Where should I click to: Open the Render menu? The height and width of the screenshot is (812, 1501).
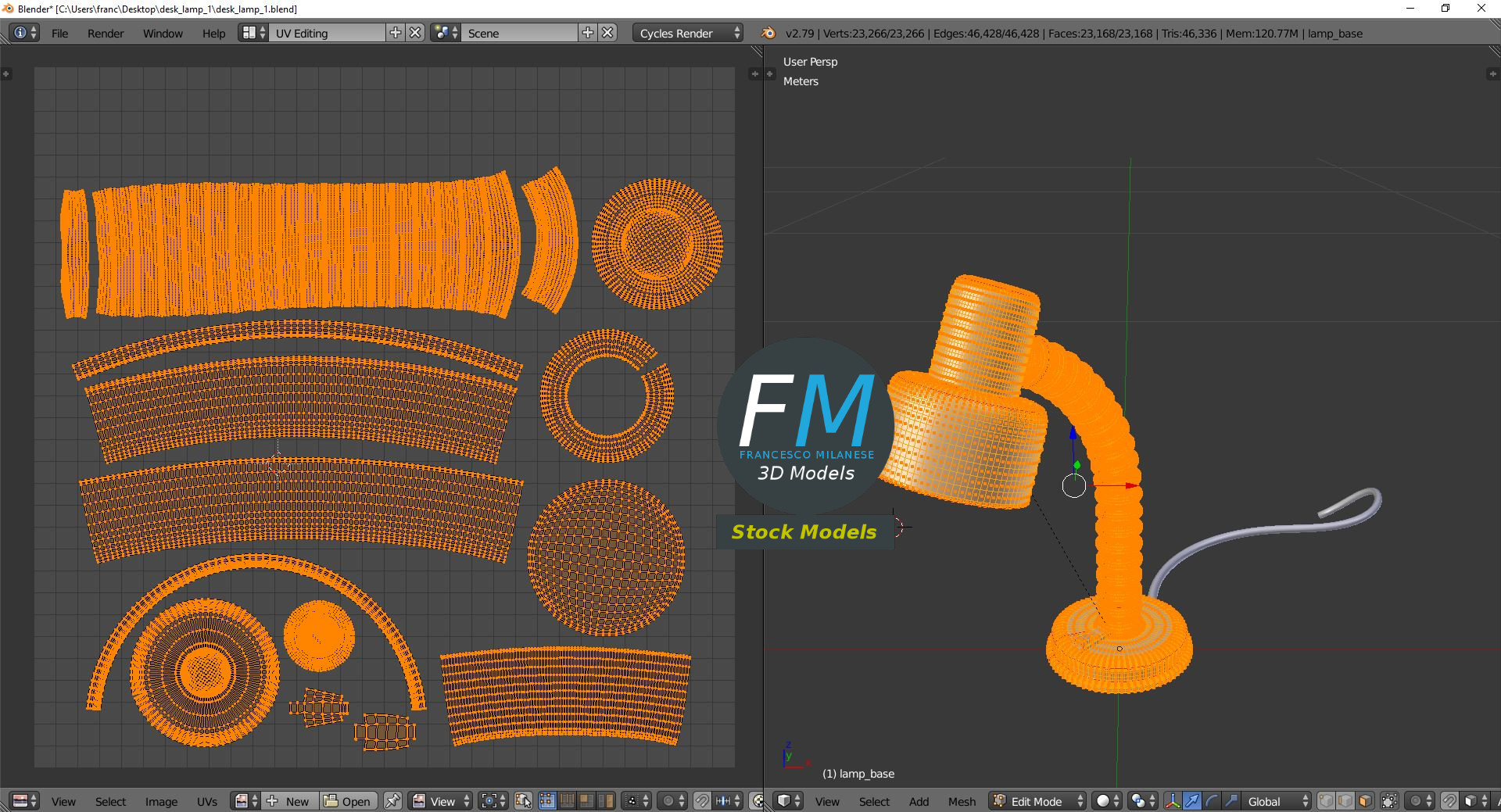point(106,33)
